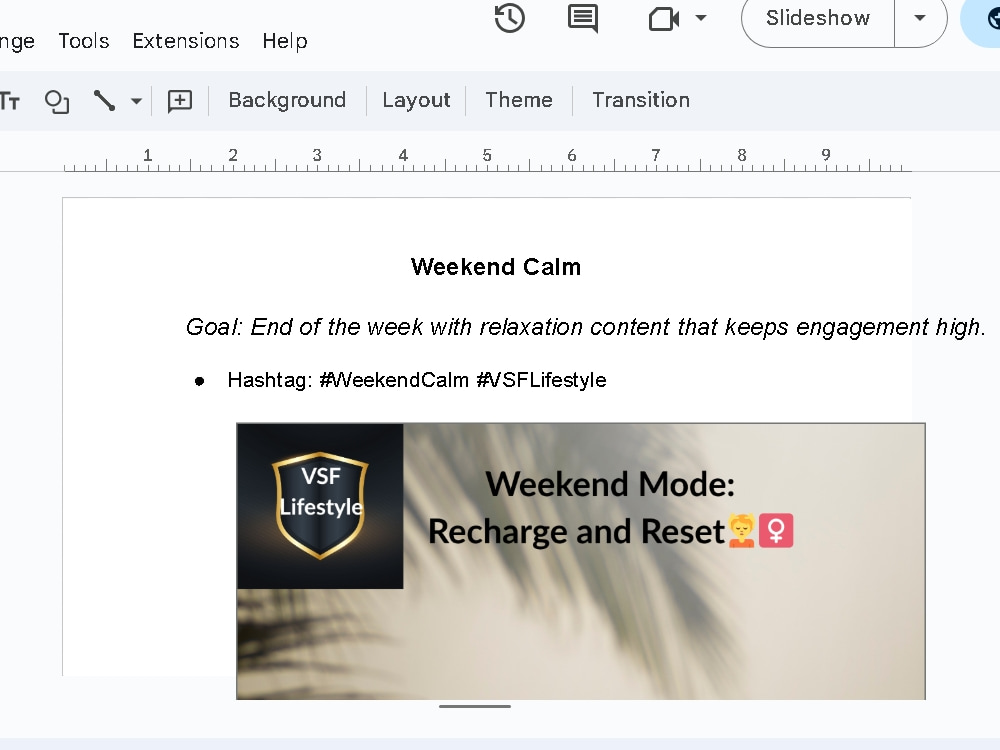Select the Shape tool
The height and width of the screenshot is (750, 1000).
pos(57,101)
